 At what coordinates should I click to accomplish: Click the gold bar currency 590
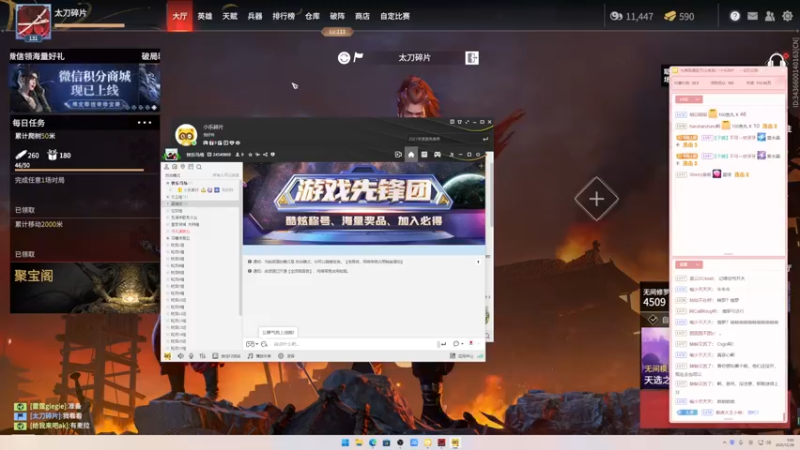(679, 16)
